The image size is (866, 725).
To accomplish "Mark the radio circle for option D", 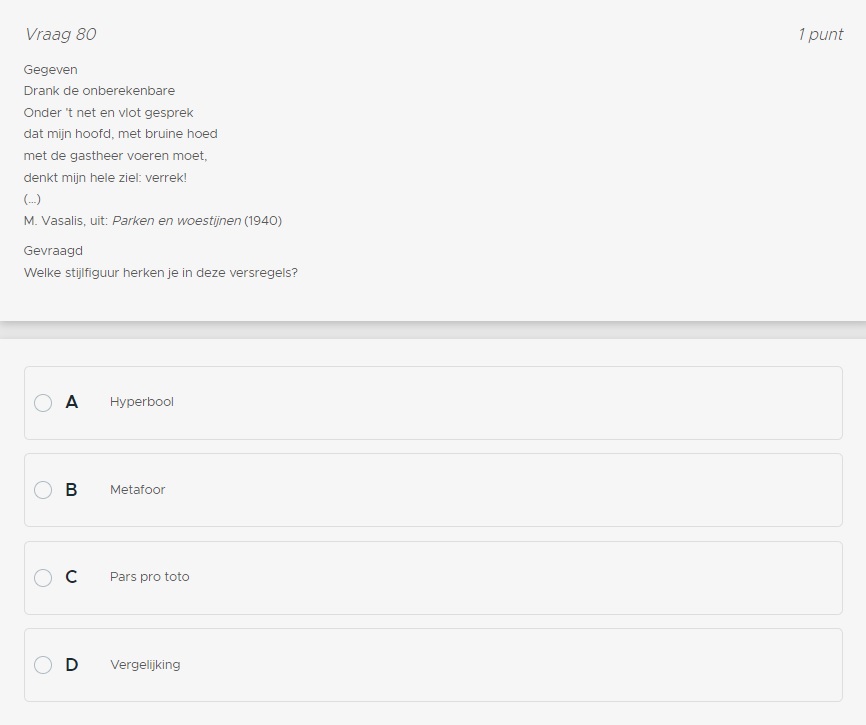I will click(x=43, y=665).
